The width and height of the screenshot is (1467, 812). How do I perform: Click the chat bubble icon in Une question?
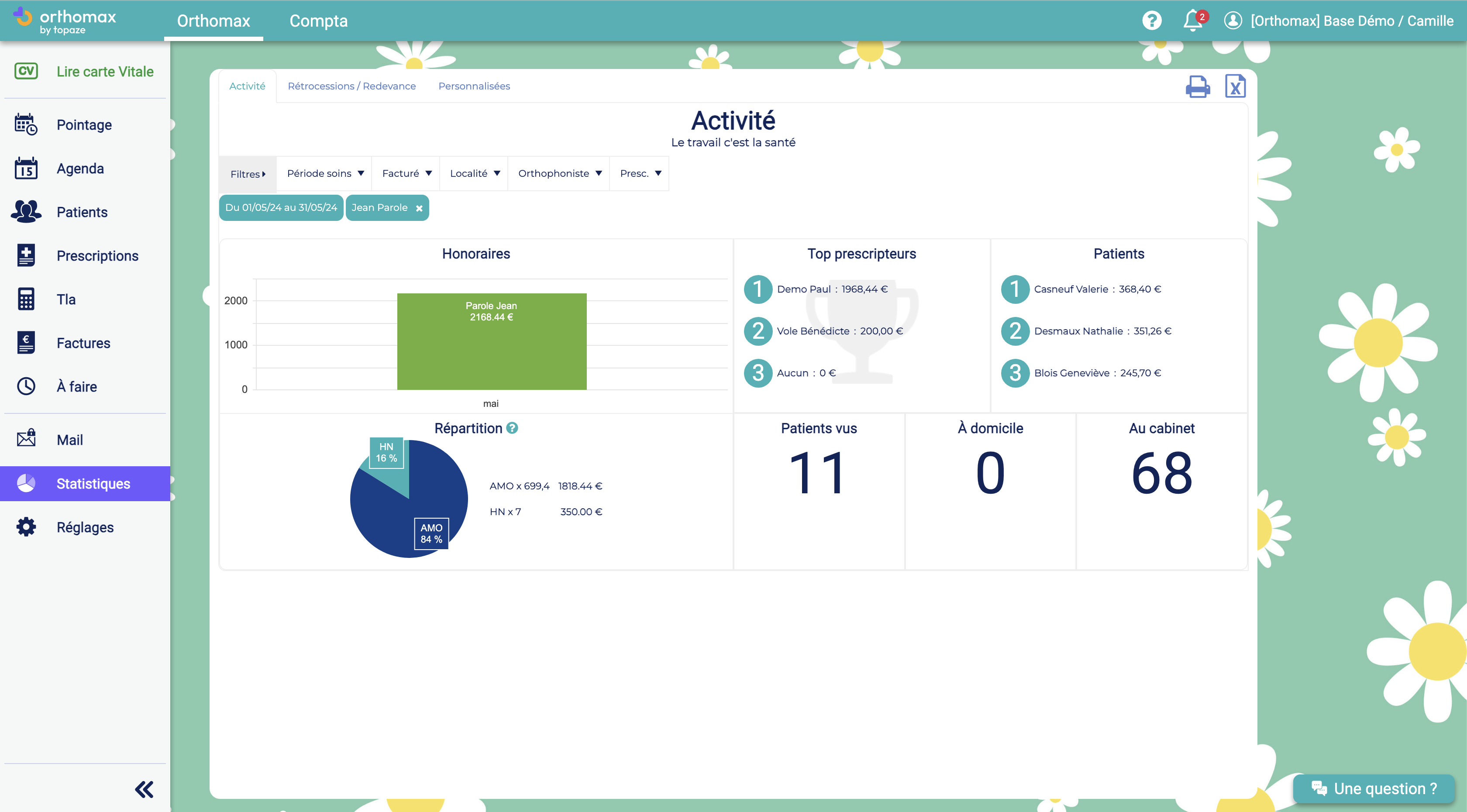(x=1319, y=788)
